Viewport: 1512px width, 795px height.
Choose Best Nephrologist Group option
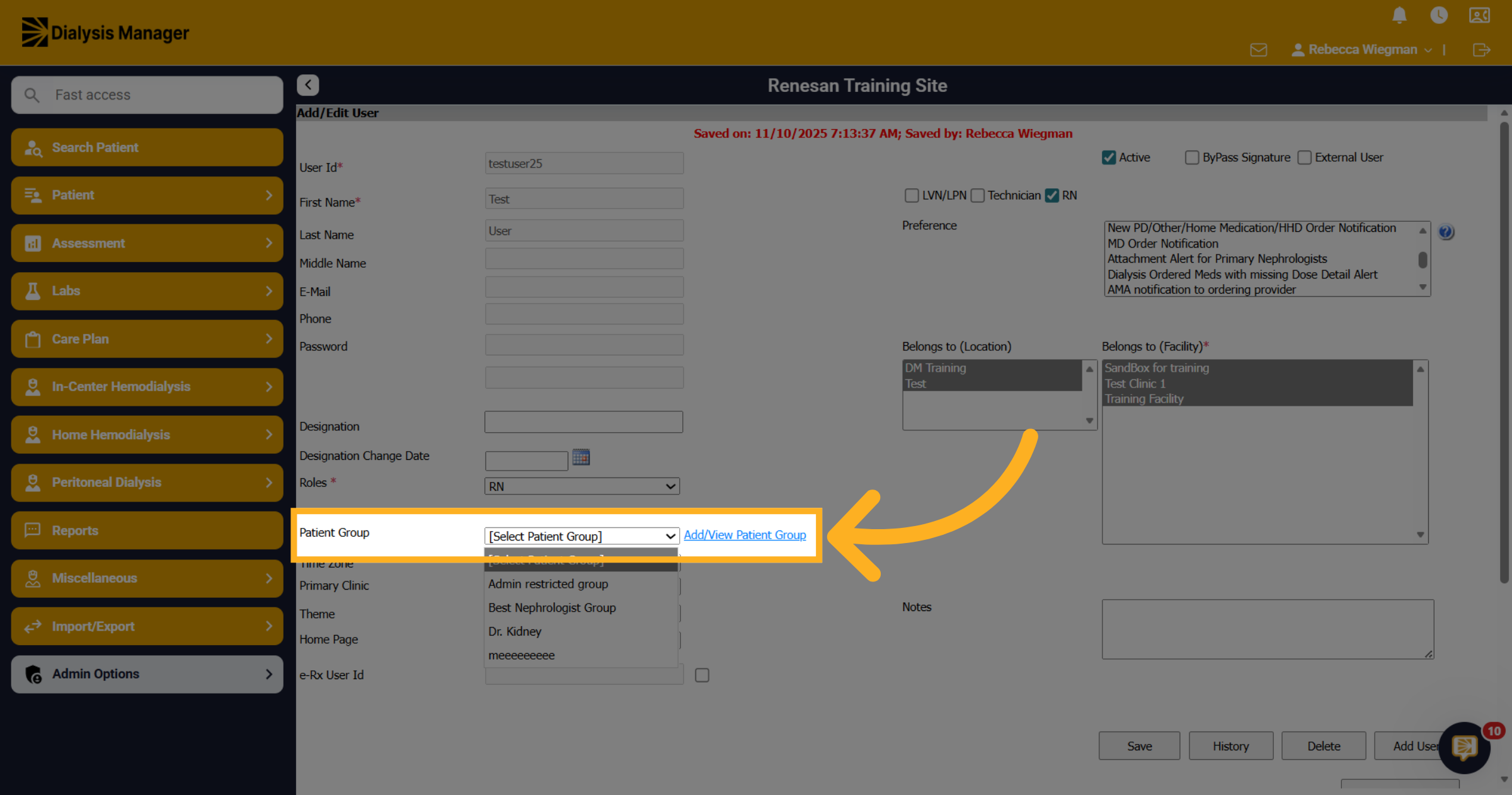[581, 608]
